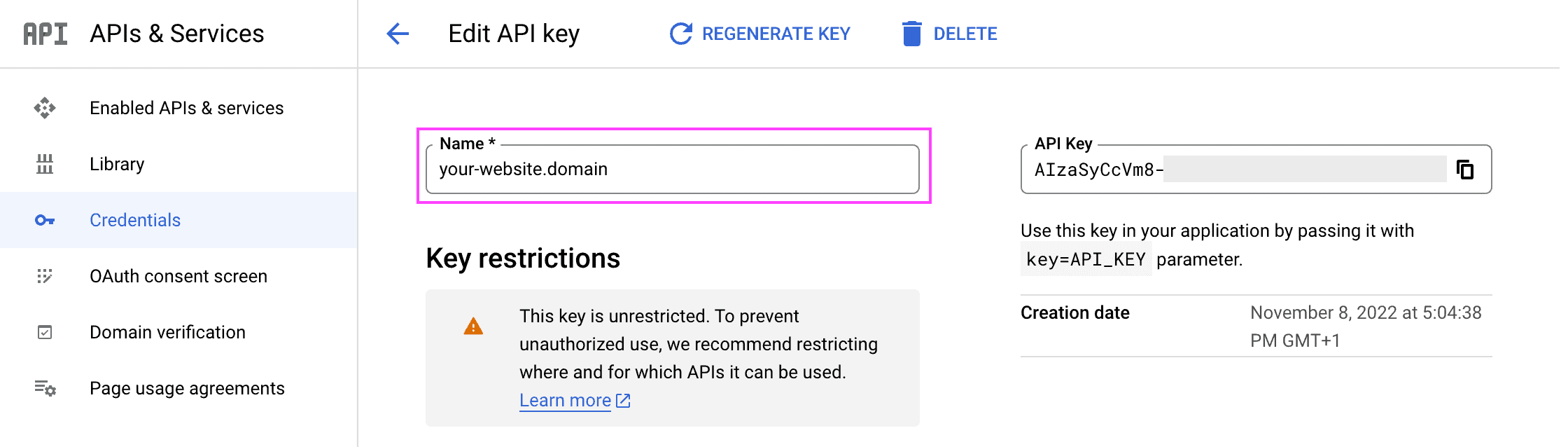
Task: Click the back arrow beside Edit API key
Action: click(397, 33)
